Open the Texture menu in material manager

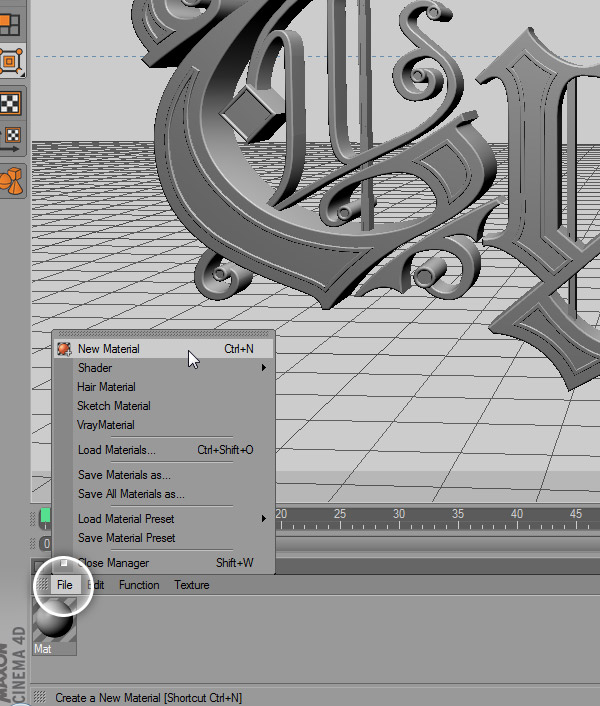pyautogui.click(x=192, y=585)
